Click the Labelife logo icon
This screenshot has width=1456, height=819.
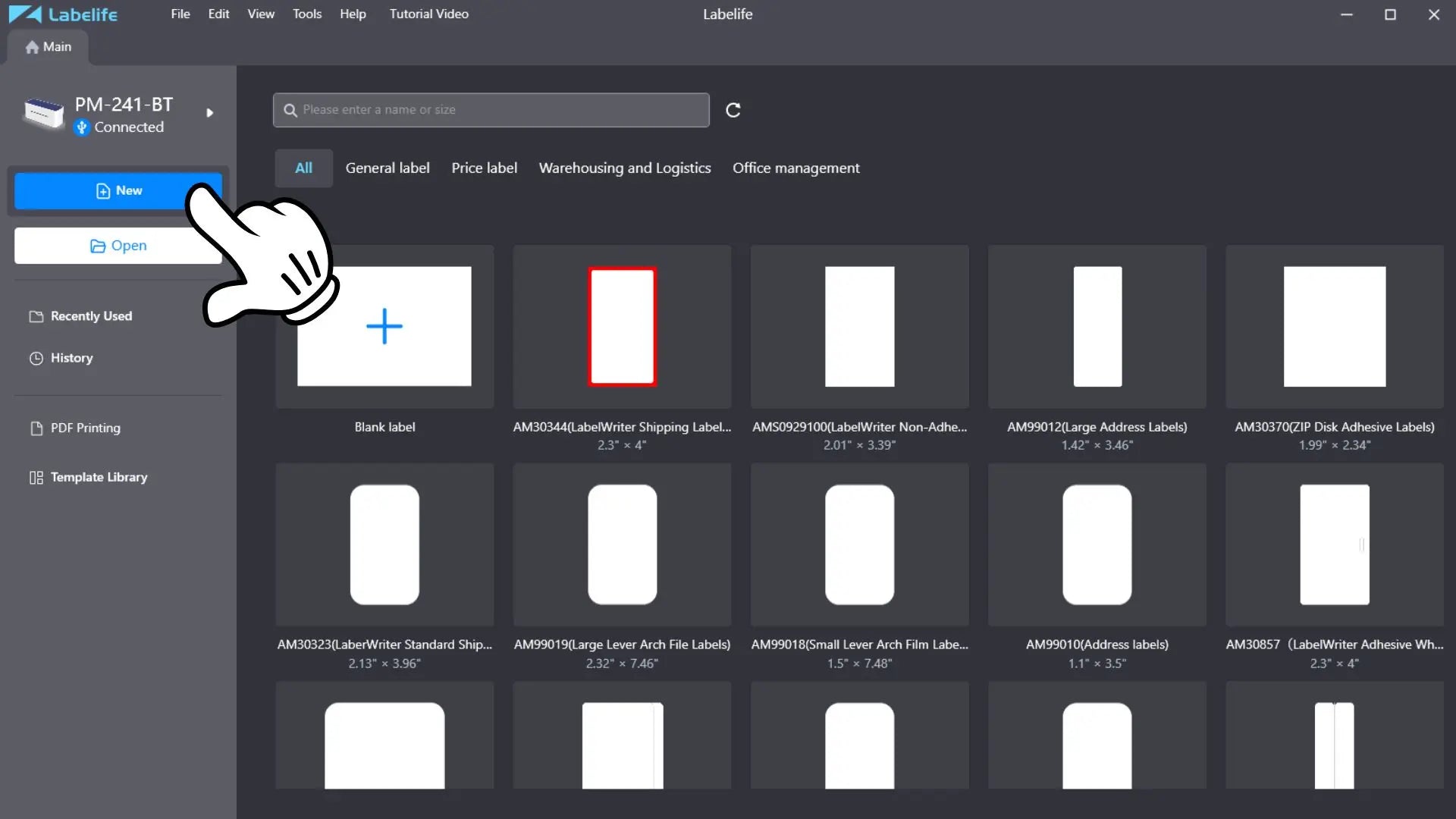coord(24,14)
